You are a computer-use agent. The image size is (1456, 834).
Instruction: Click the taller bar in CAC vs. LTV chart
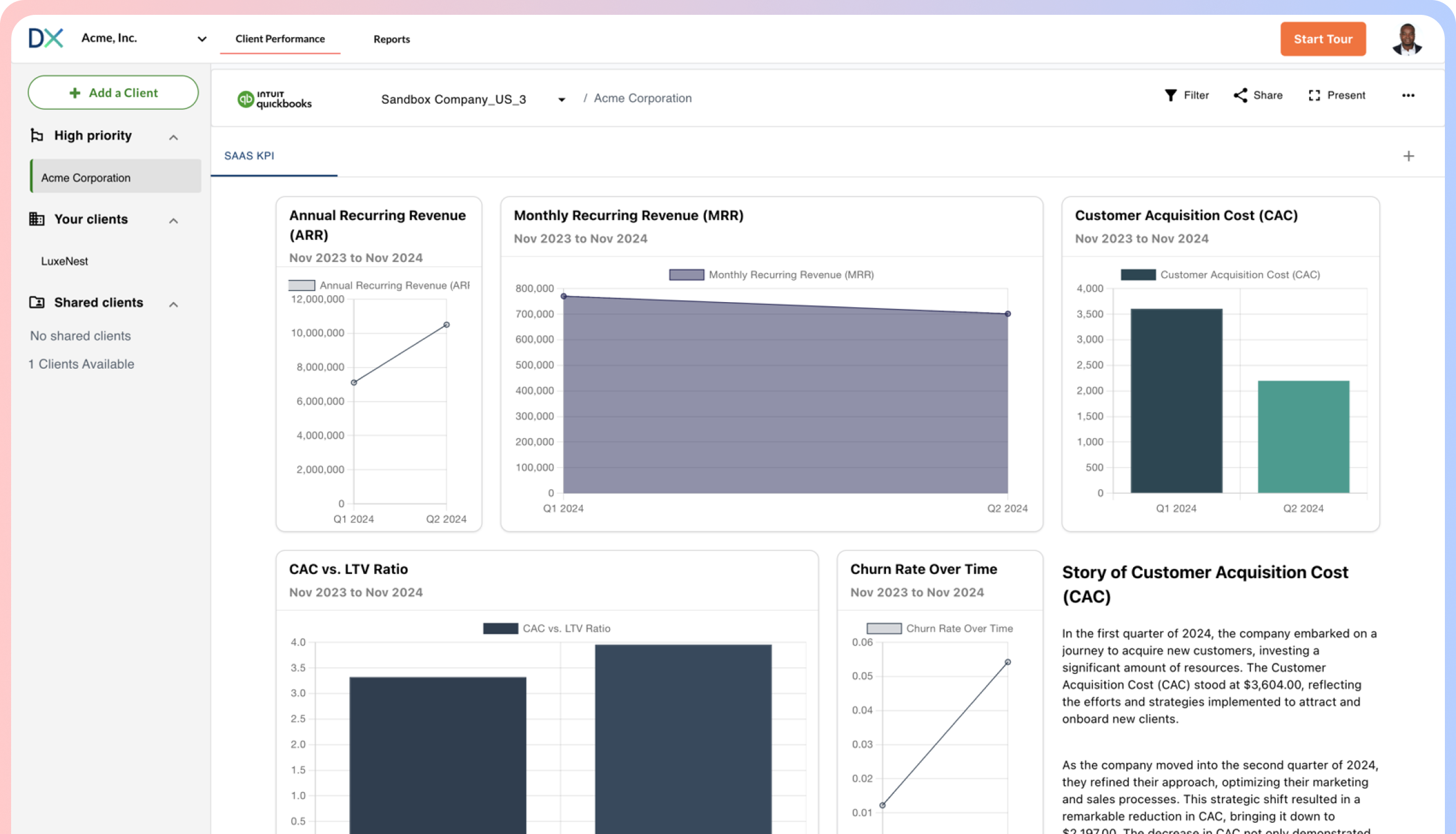click(x=683, y=739)
